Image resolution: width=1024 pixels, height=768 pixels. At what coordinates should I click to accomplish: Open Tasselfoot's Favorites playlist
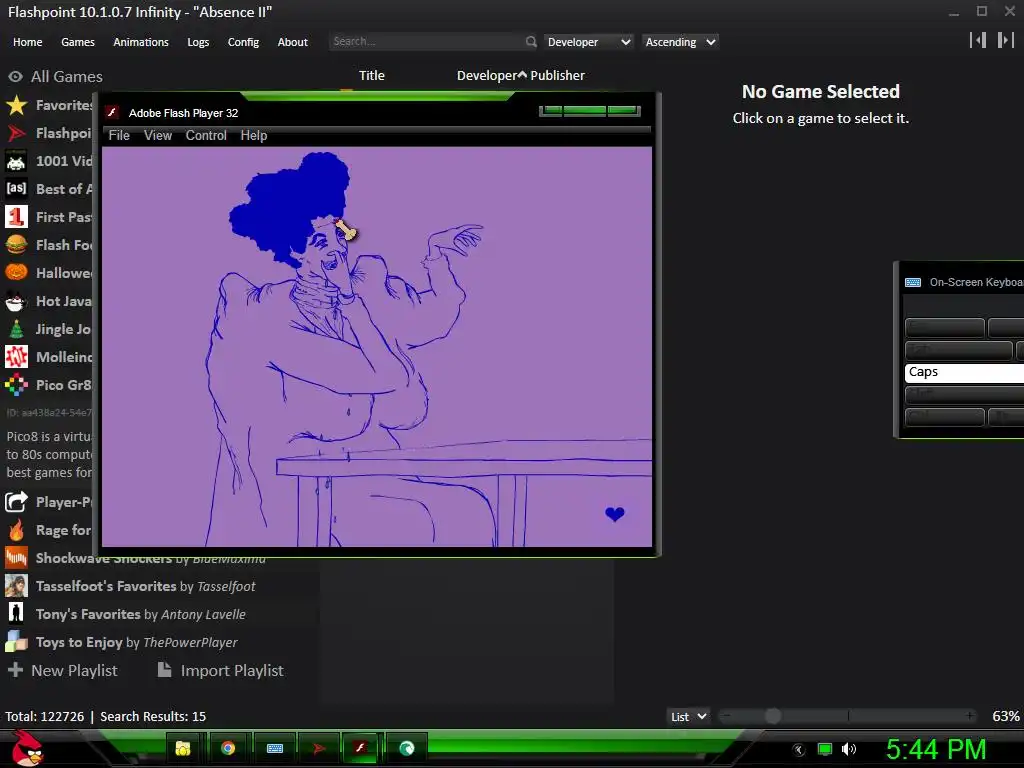145,586
